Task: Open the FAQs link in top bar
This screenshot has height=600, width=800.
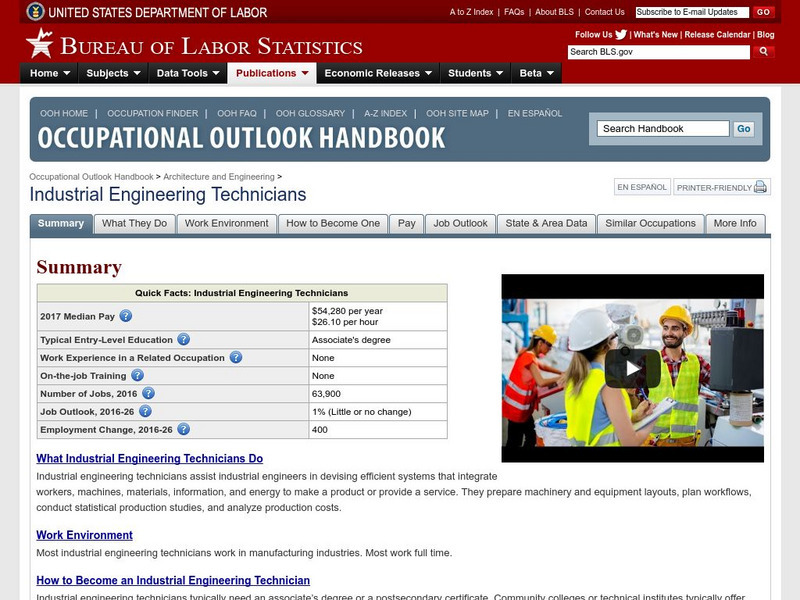Action: 514,12
